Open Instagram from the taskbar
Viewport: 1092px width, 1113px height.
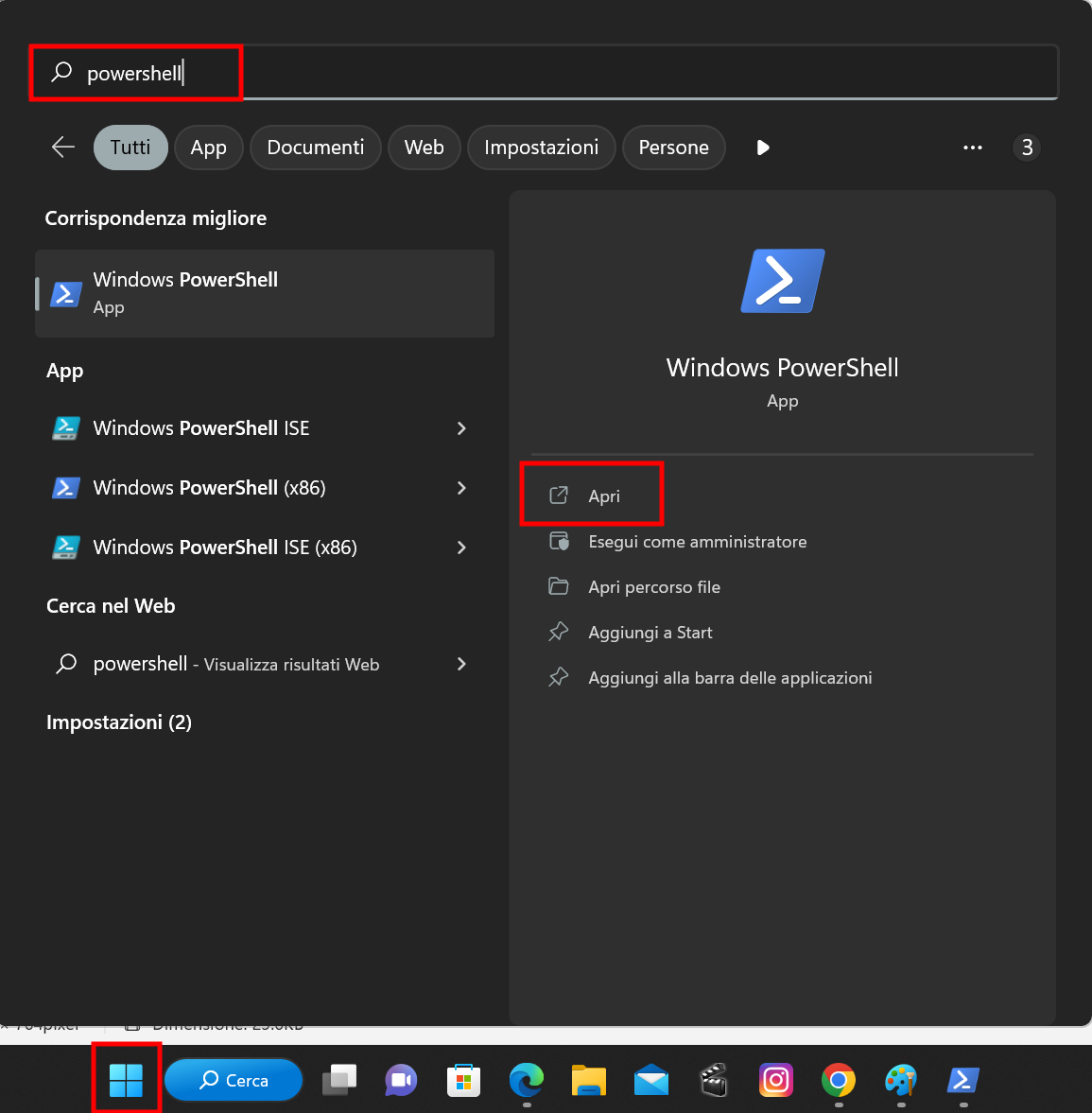click(x=775, y=1080)
